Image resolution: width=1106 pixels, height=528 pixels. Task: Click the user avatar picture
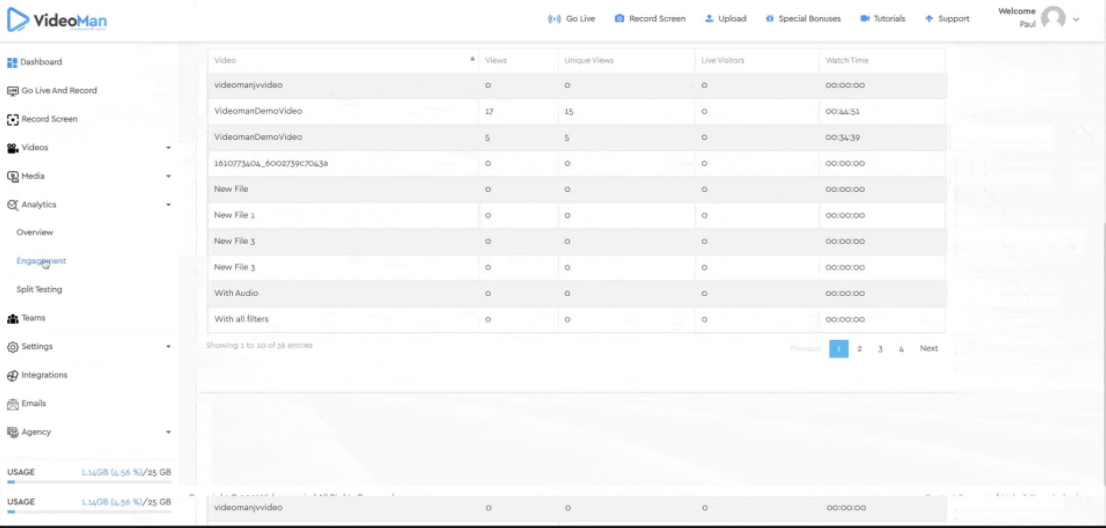[x=1052, y=18]
